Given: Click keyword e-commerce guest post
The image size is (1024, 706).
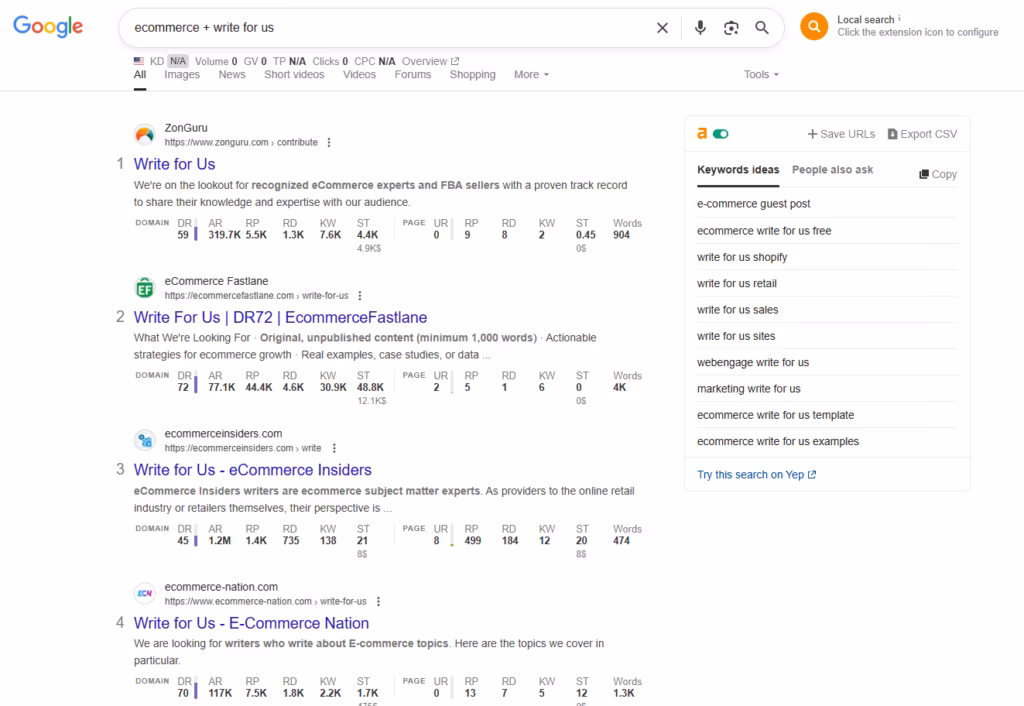Looking at the screenshot, I should pyautogui.click(x=753, y=204).
